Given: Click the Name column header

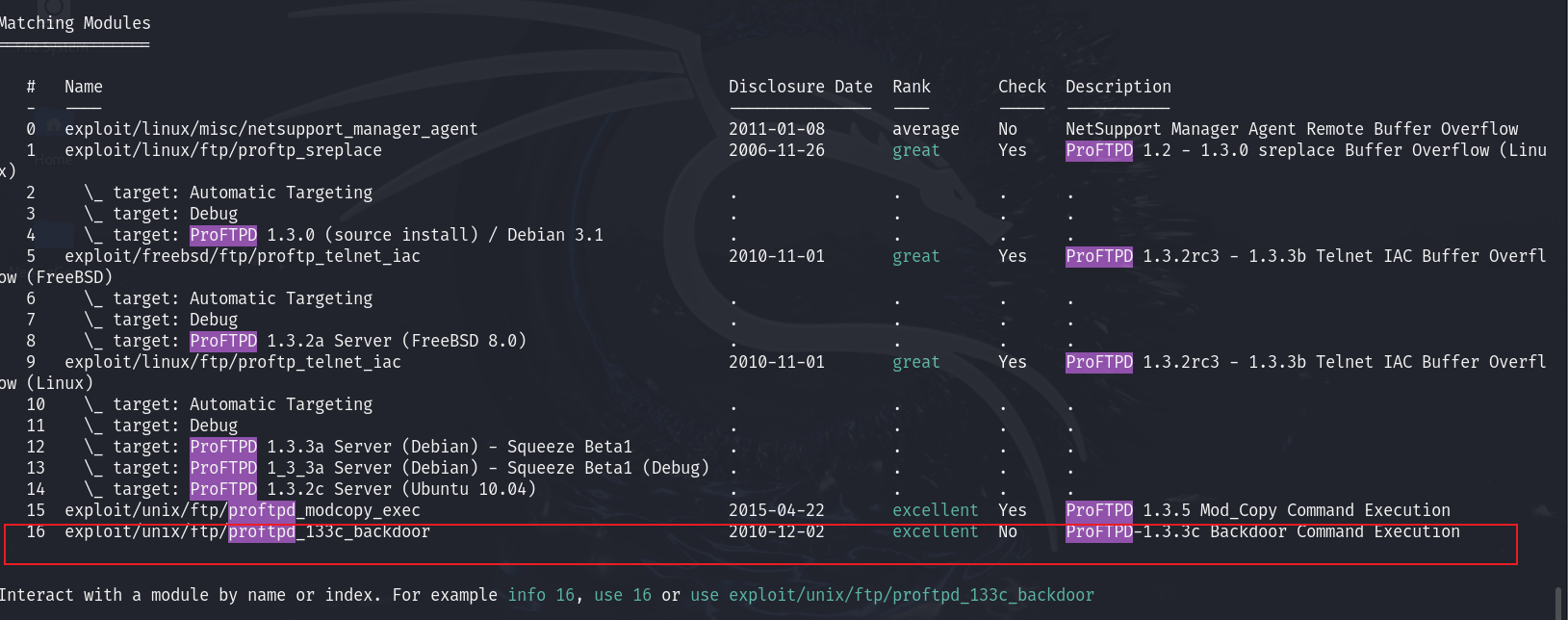Looking at the screenshot, I should point(84,87).
